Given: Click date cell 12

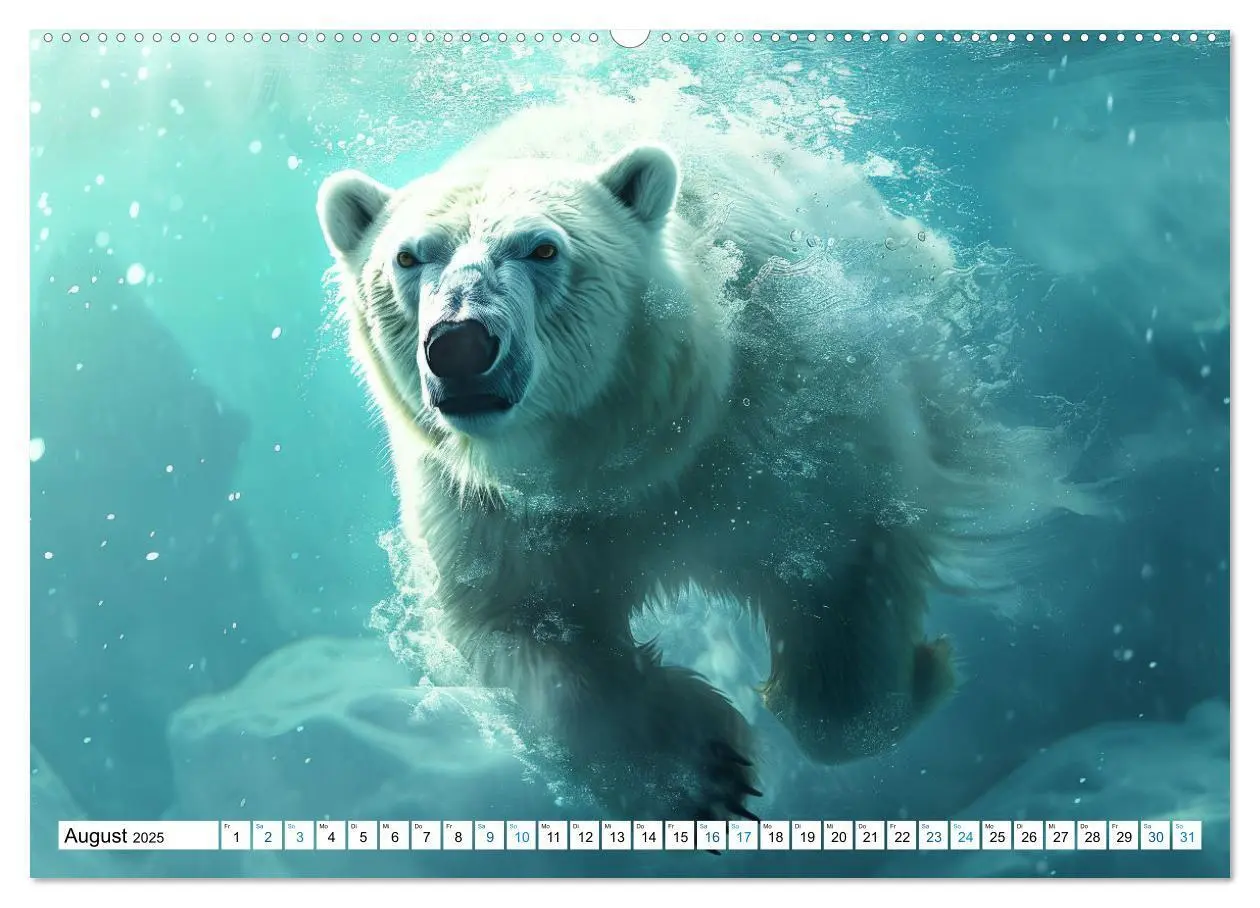Looking at the screenshot, I should coord(584,836).
